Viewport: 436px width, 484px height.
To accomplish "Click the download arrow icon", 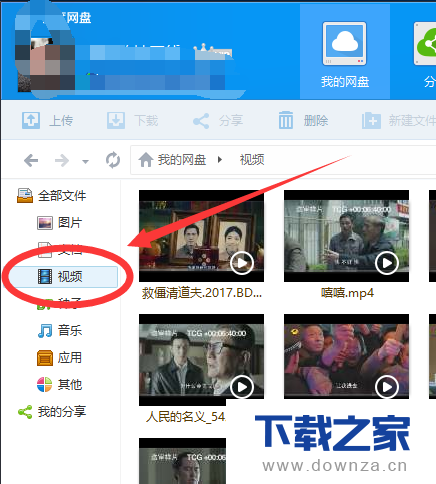I will pos(116,120).
